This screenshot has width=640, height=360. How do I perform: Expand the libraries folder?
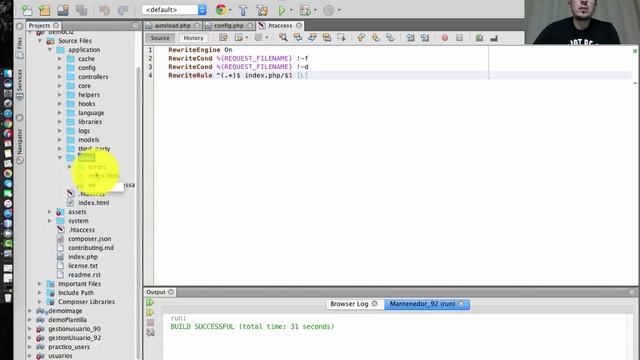pyautogui.click(x=60, y=122)
